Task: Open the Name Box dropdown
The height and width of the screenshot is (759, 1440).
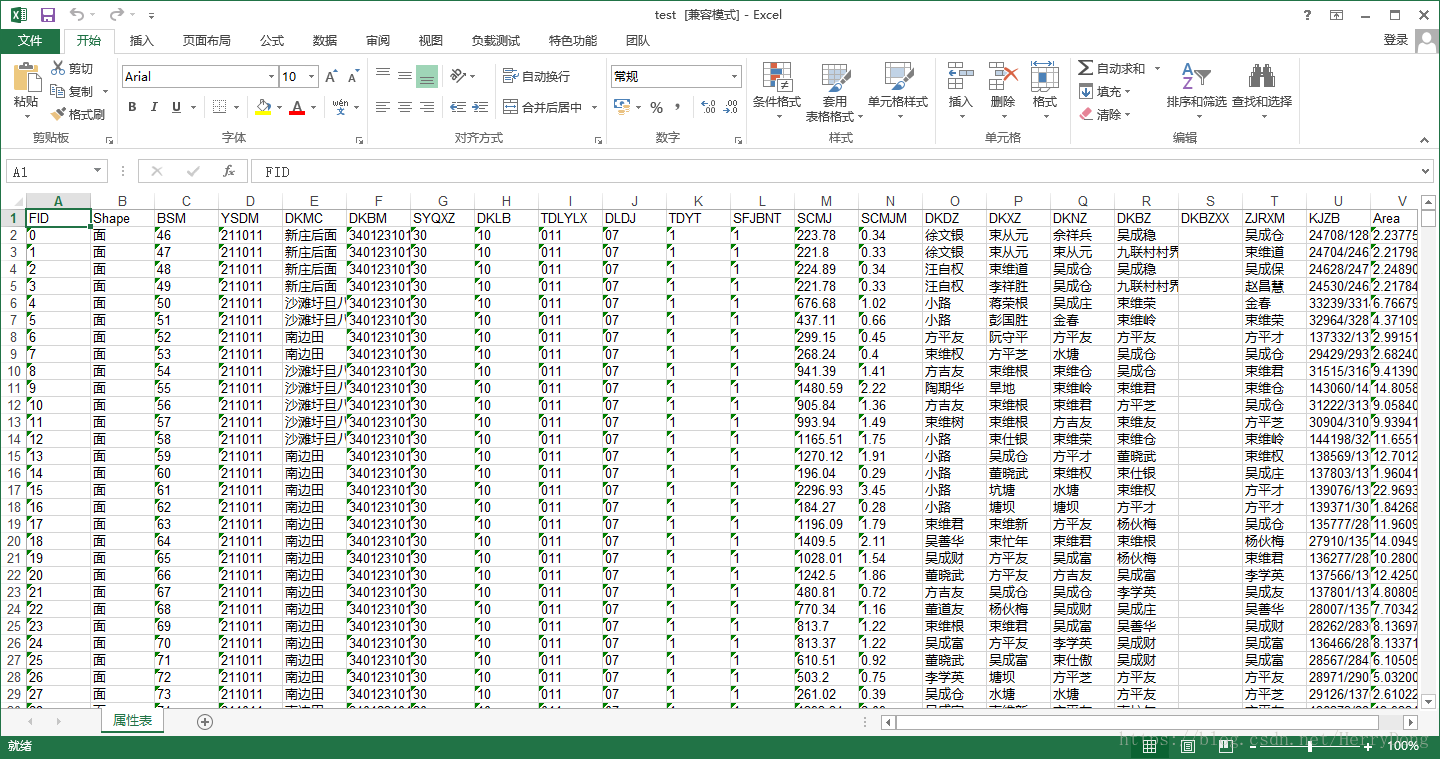Action: coord(97,172)
